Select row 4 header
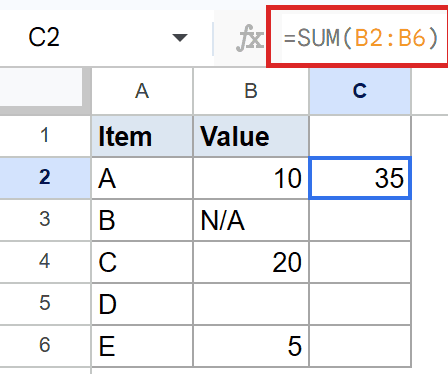Viewport: 448px width, 374px height. click(x=45, y=262)
